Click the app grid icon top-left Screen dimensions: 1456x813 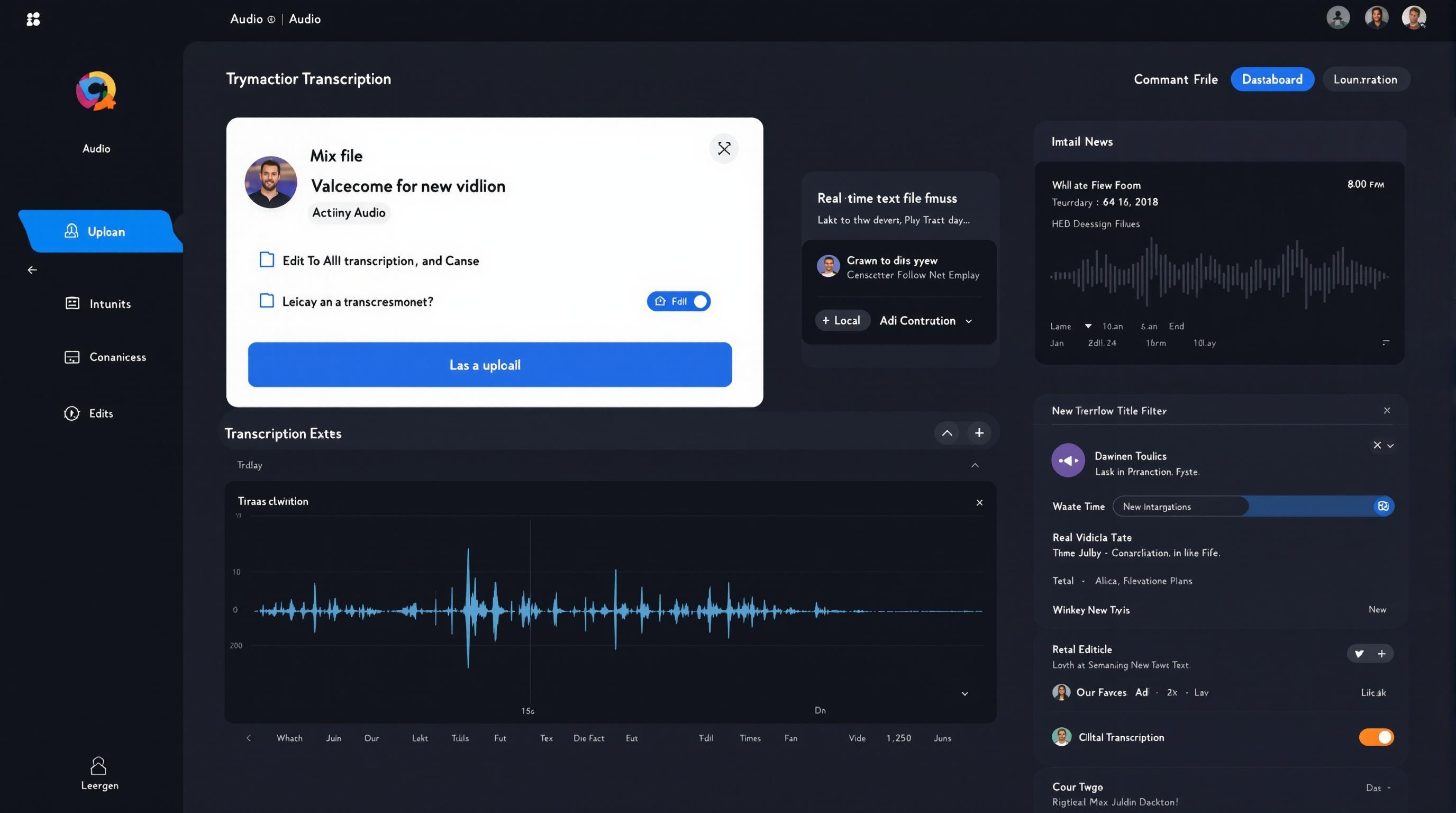(x=34, y=19)
